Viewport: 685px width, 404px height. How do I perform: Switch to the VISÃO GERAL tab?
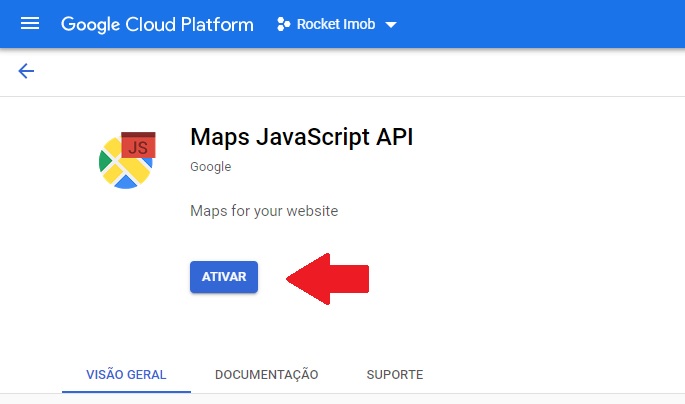[126, 374]
